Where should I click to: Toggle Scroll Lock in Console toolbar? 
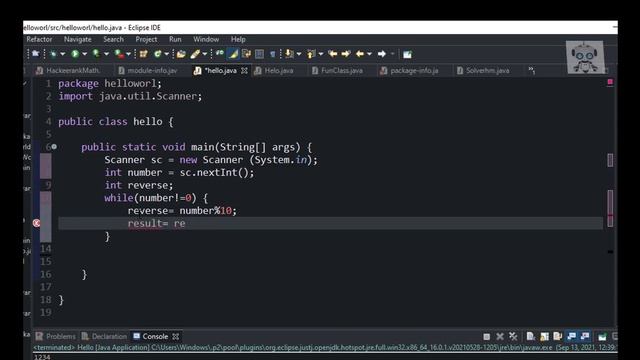544,337
